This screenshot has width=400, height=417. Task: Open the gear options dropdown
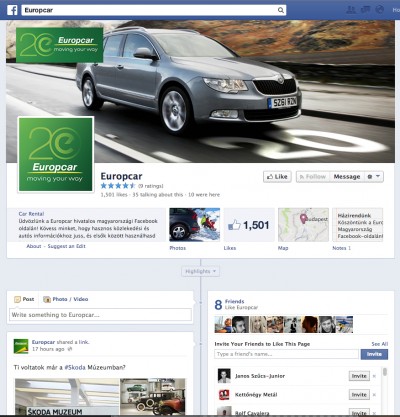click(374, 177)
